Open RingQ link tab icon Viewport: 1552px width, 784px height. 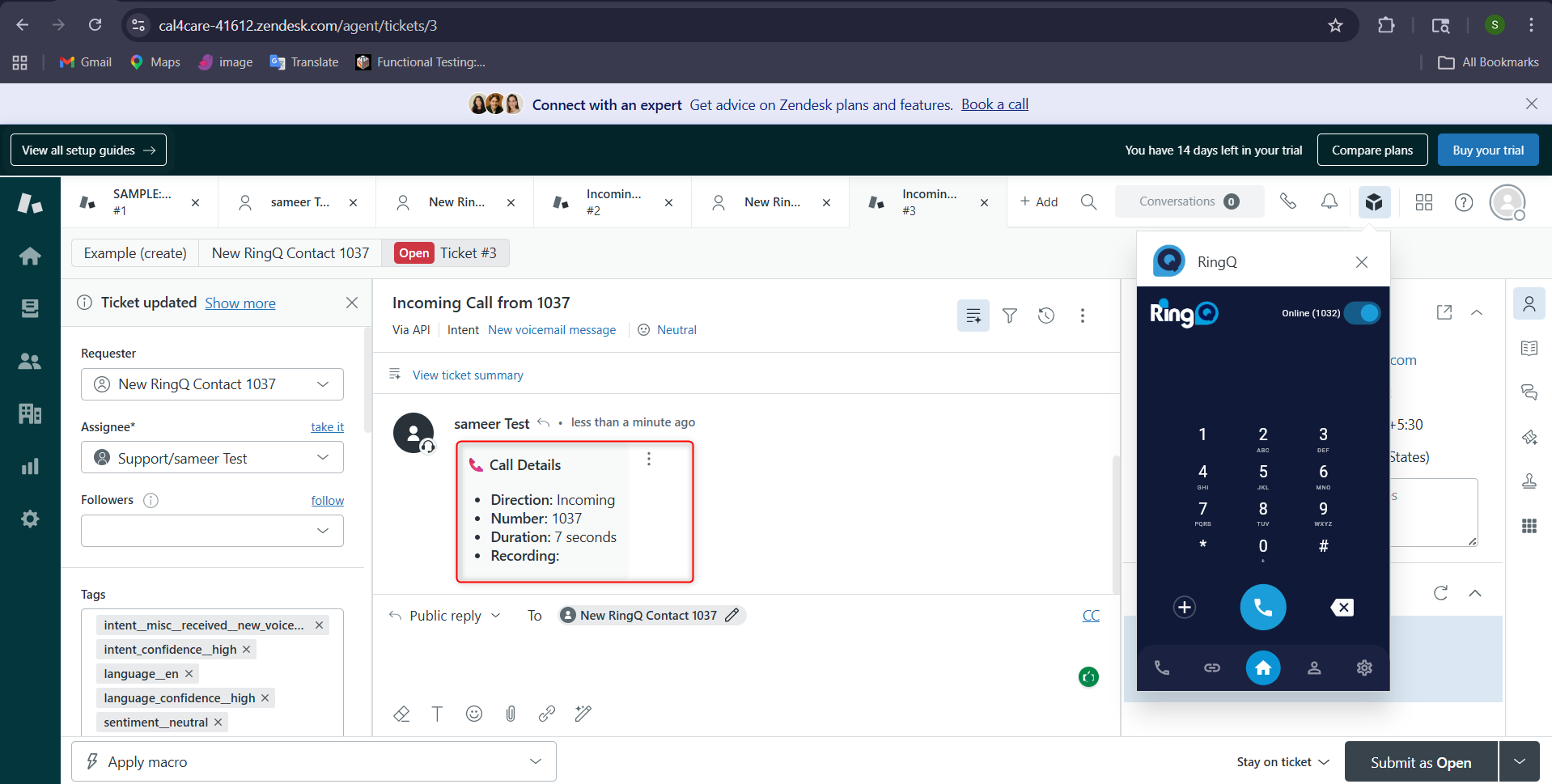1212,667
